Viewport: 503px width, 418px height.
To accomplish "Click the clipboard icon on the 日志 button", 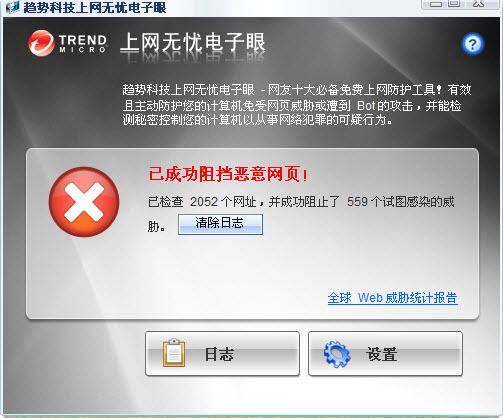I will click(x=174, y=352).
